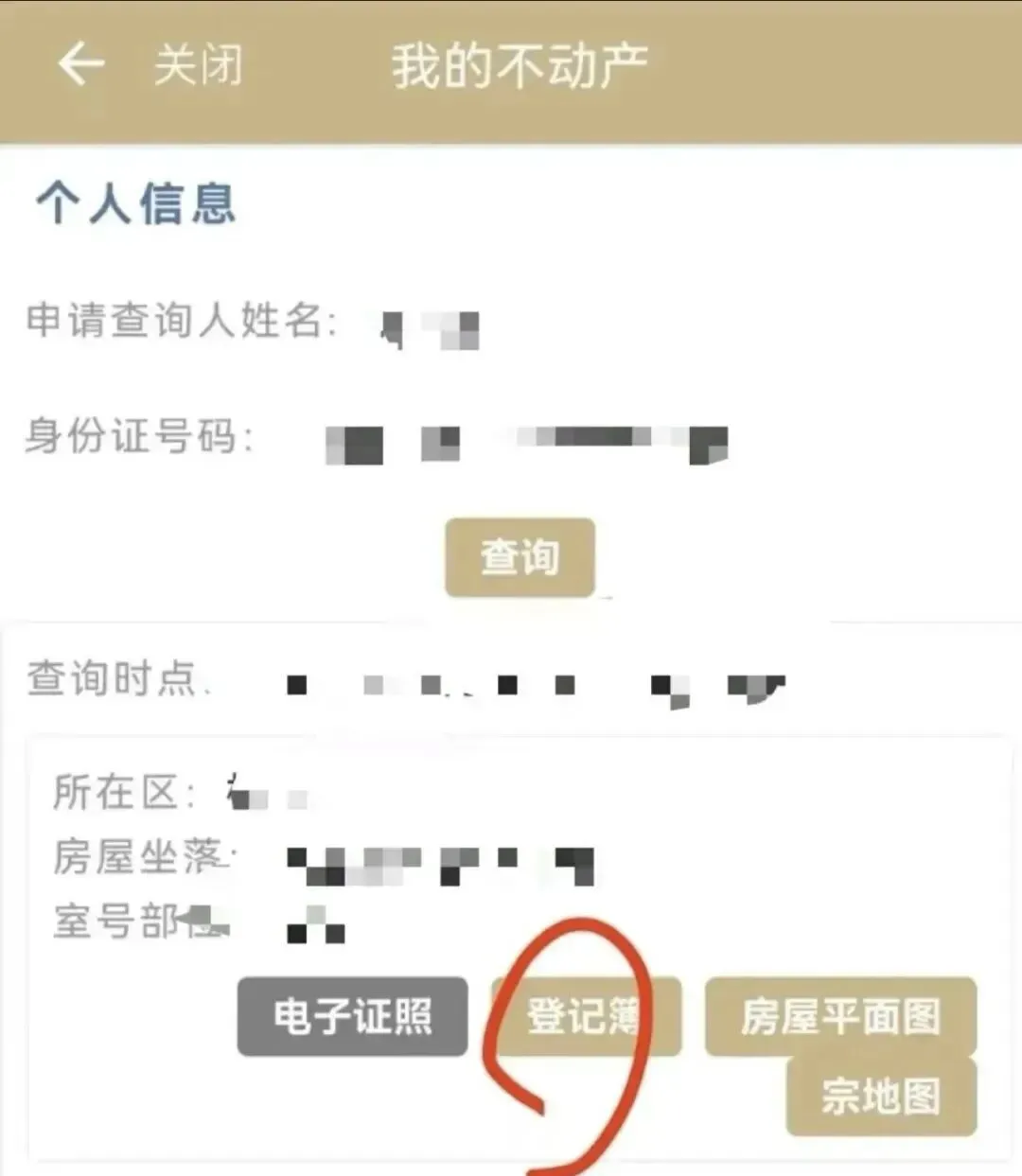The width and height of the screenshot is (1022, 1176).
Task: Click the 申请查询人姓名 label
Action: click(x=182, y=320)
